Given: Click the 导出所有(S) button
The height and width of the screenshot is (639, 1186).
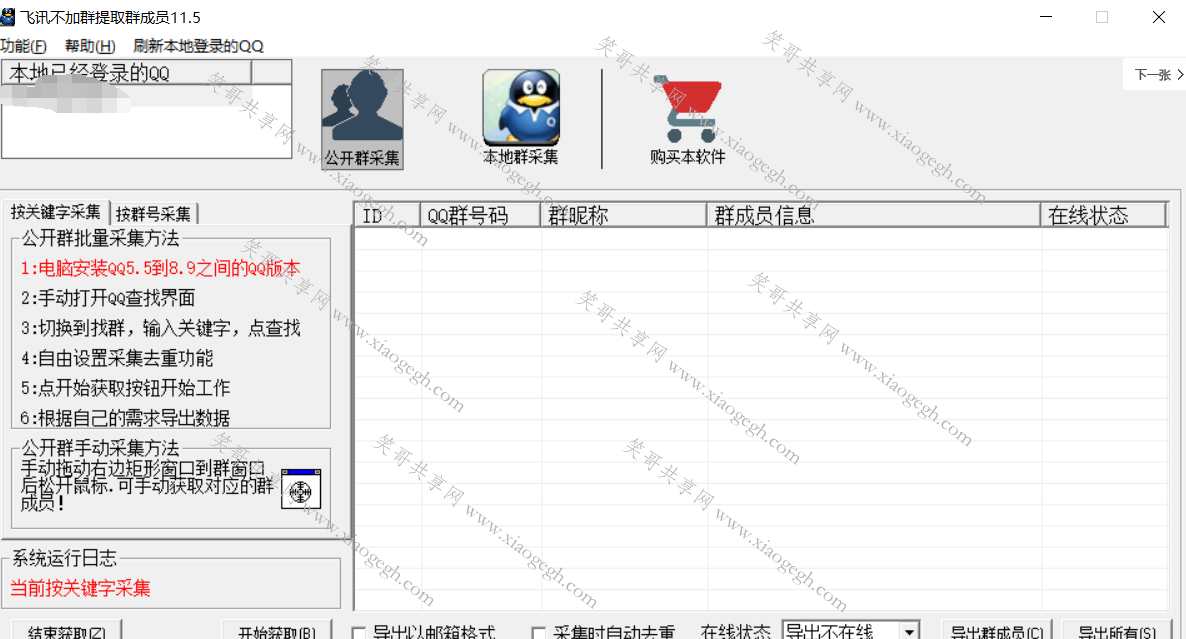Looking at the screenshot, I should [1116, 631].
